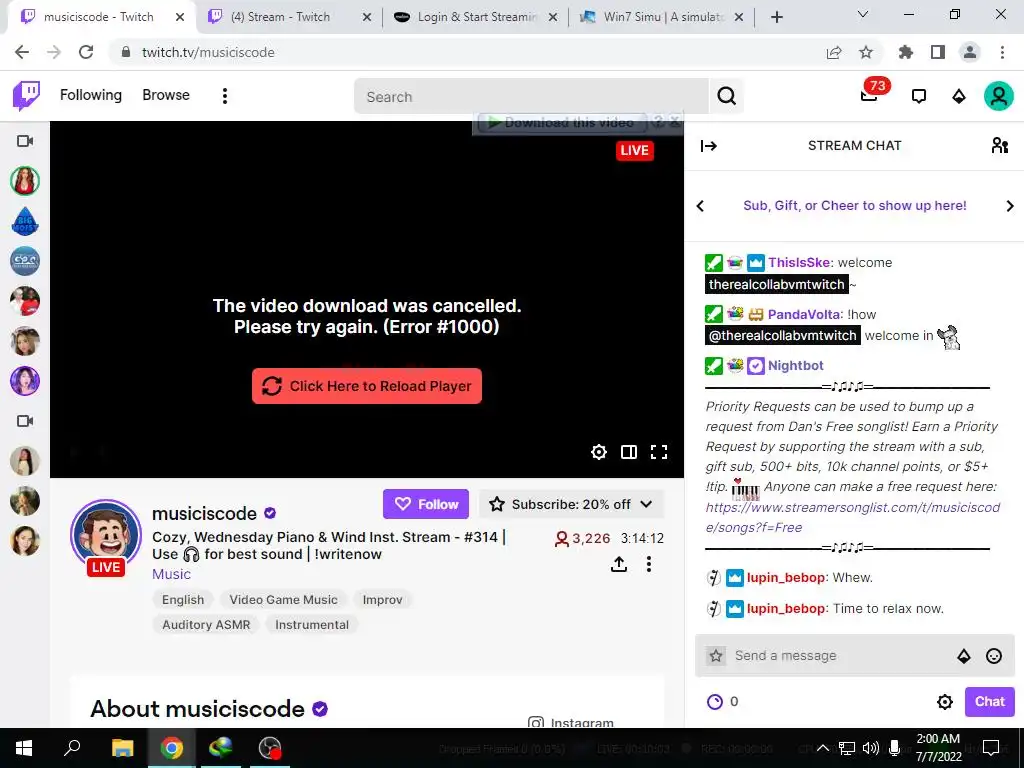Reload the browser page
This screenshot has width=1024, height=768.
[86, 52]
